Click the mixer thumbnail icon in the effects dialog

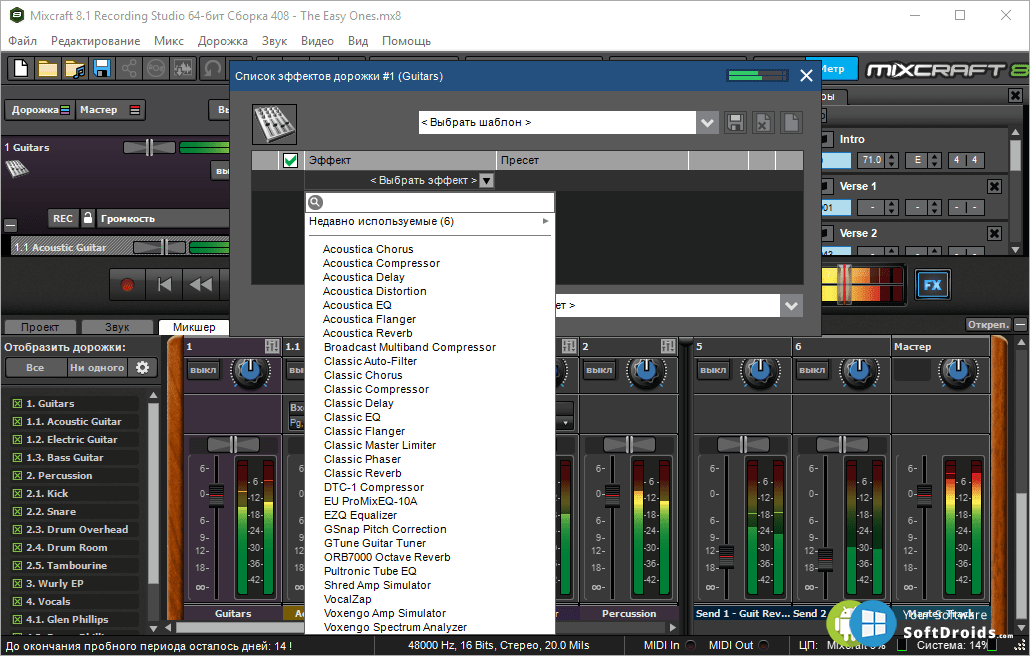click(275, 124)
